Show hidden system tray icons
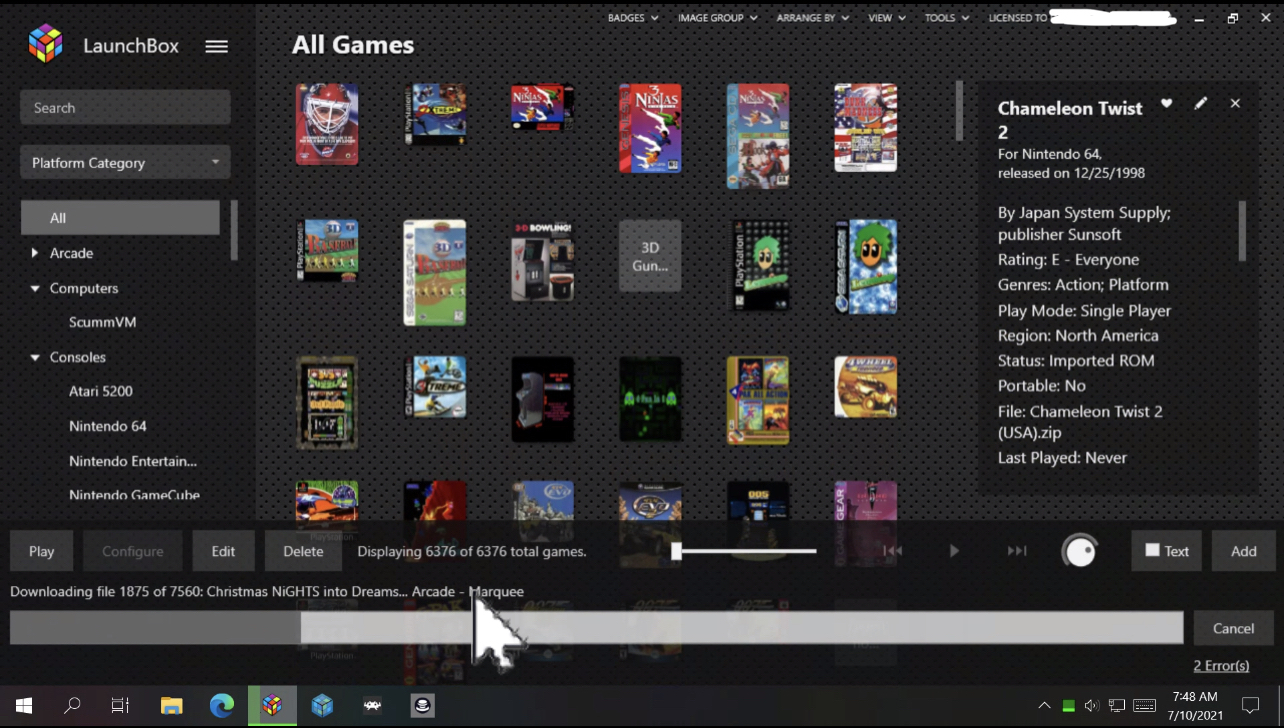 (x=1045, y=706)
